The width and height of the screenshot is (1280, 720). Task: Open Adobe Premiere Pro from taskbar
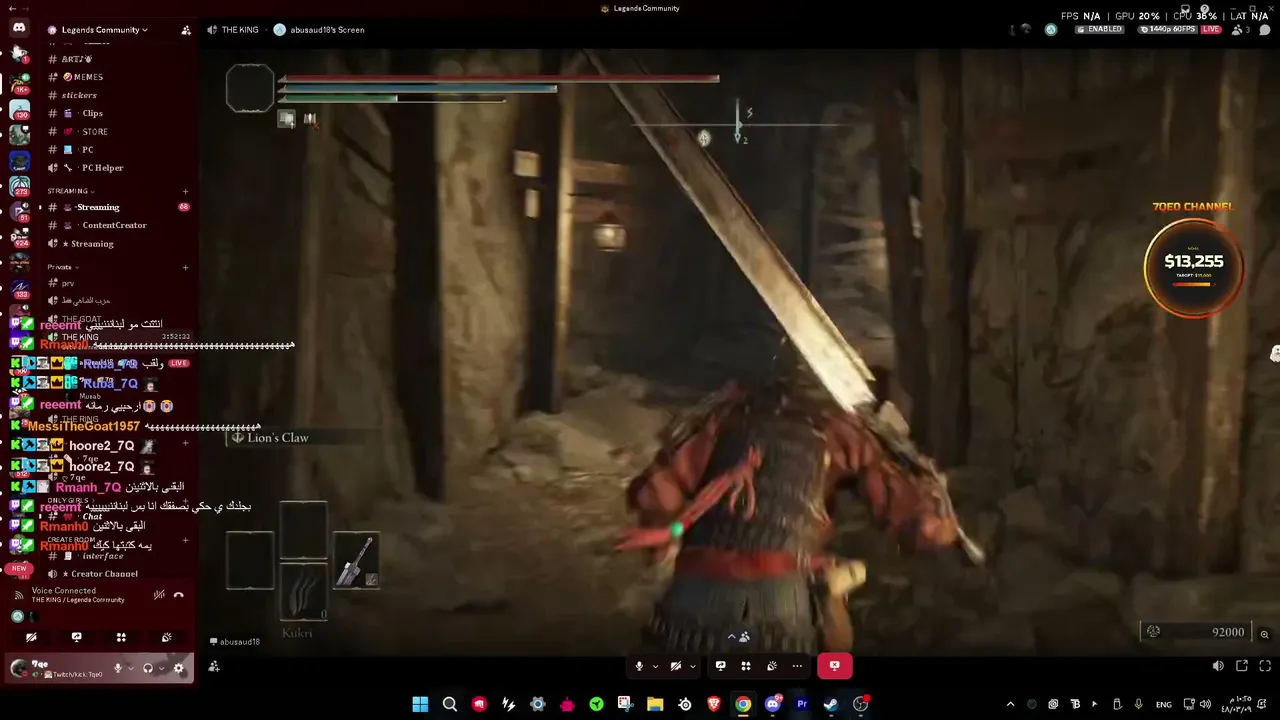pos(802,704)
